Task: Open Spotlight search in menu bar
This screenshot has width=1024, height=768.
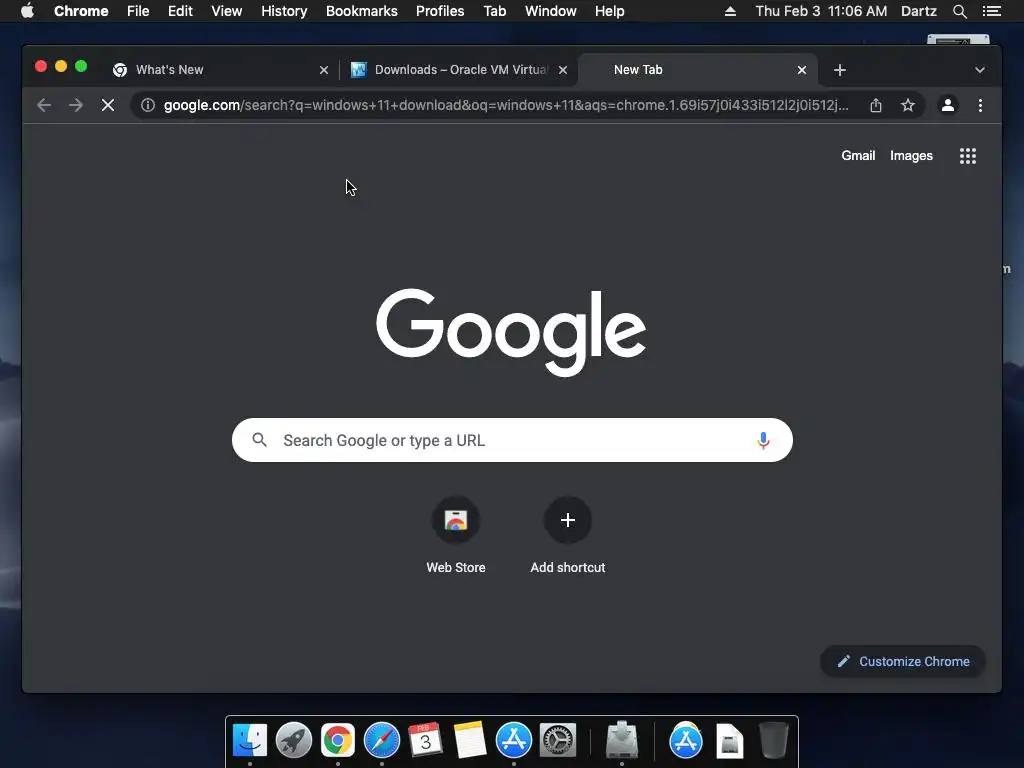Action: tap(960, 11)
